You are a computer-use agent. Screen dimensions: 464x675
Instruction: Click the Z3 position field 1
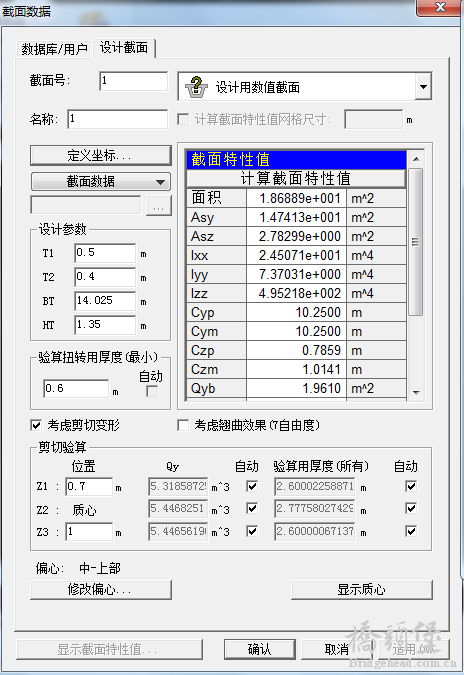(x=89, y=532)
